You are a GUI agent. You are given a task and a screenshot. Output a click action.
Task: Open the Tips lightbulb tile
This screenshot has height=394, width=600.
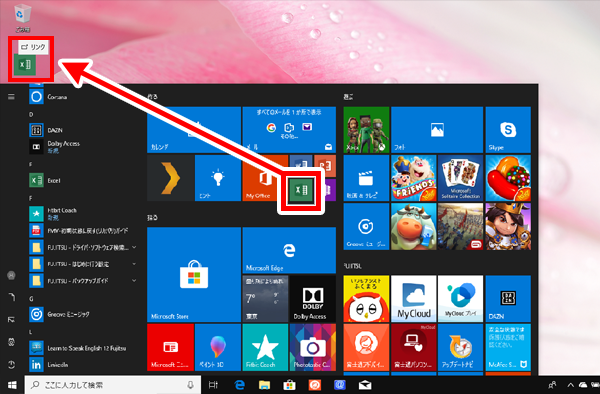[218, 178]
